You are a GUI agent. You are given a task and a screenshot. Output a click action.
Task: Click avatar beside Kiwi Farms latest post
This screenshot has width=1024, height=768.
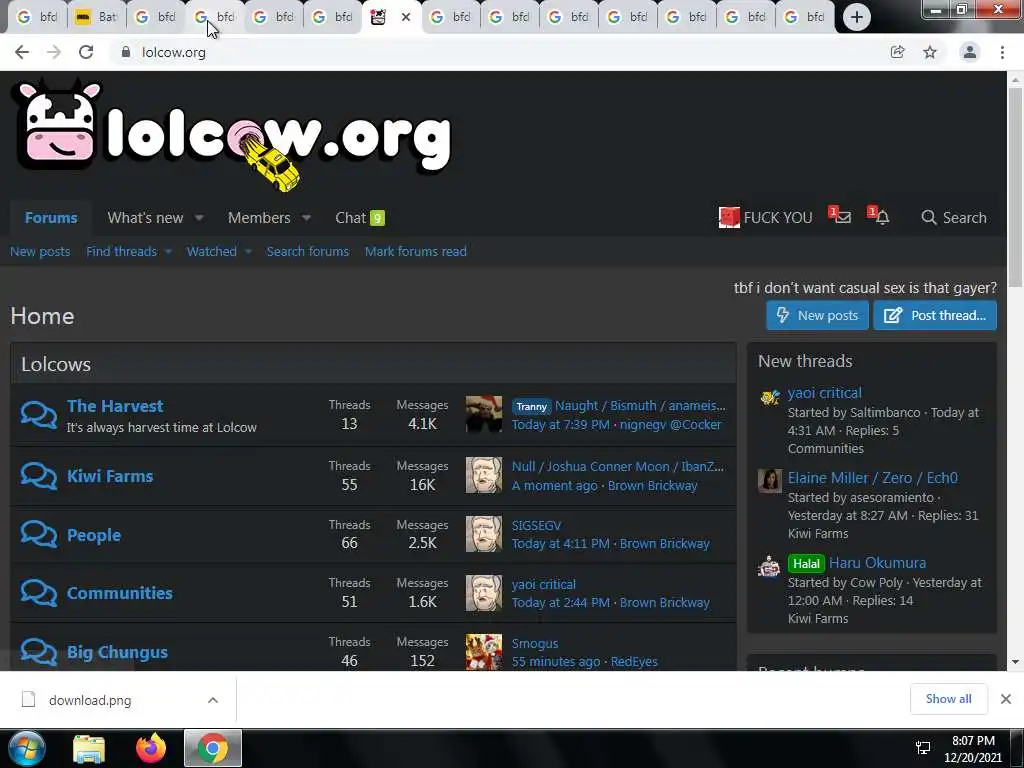tap(484, 475)
